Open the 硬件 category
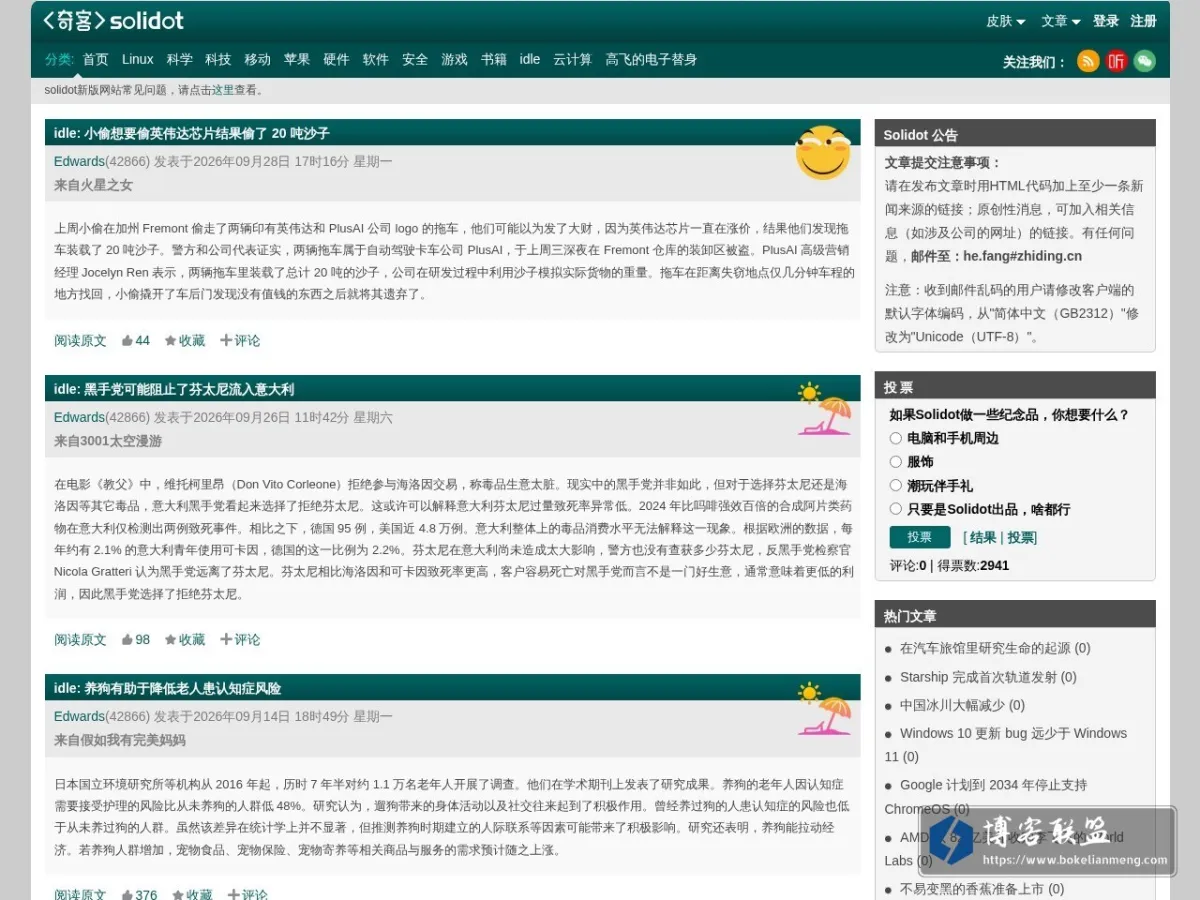The width and height of the screenshot is (1200, 900). 336,59
